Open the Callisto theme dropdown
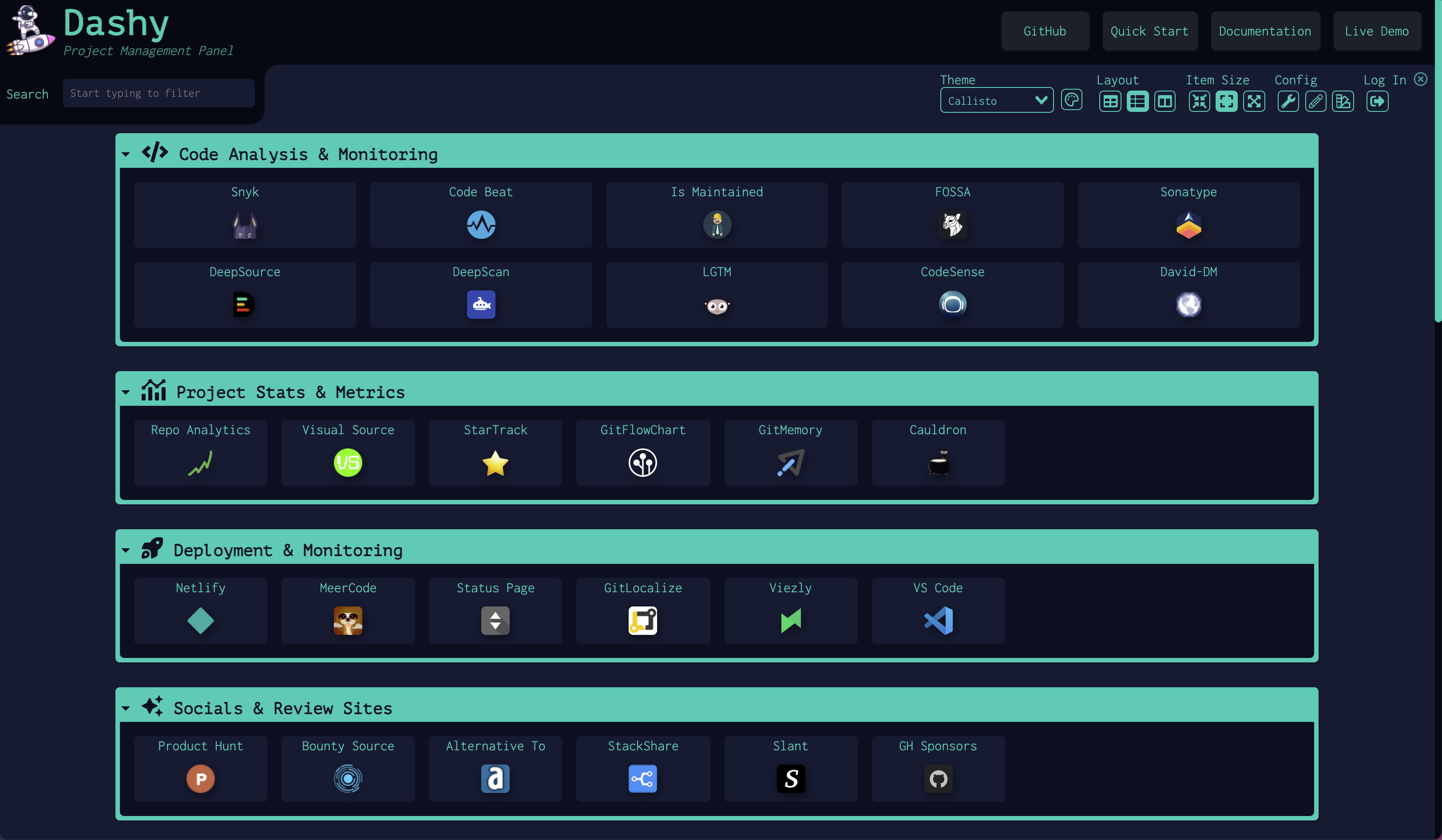 click(996, 101)
